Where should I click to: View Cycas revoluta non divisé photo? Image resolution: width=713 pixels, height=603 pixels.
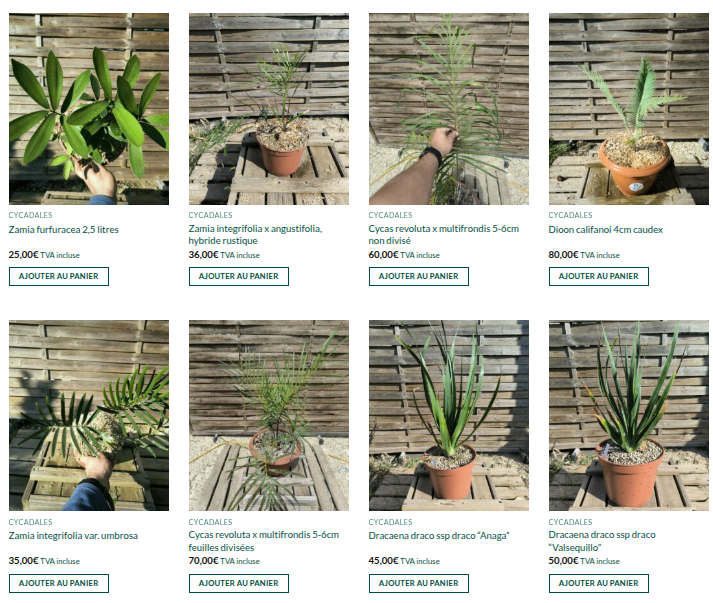point(449,109)
